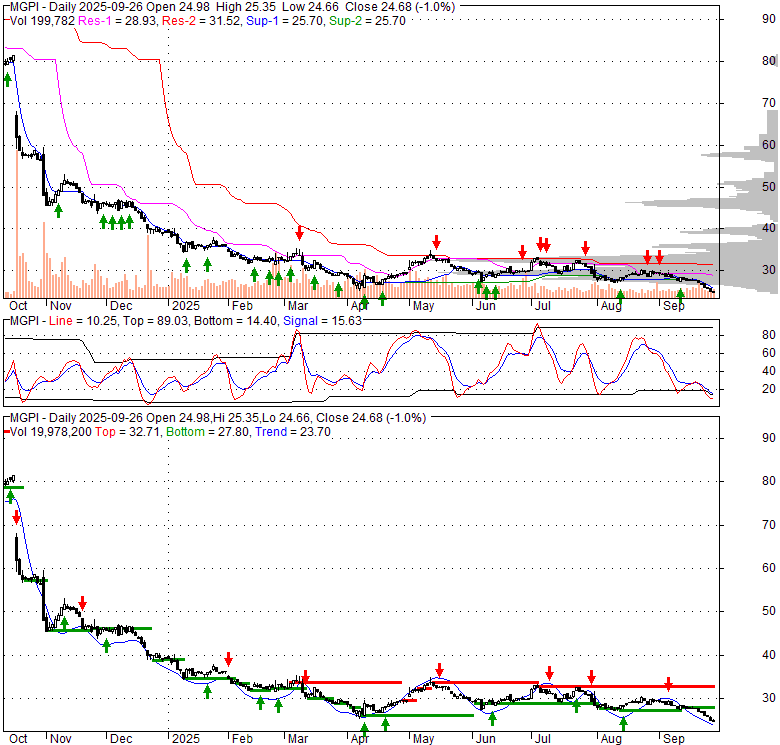Click the green buy arrow in November on top chart

point(58,211)
